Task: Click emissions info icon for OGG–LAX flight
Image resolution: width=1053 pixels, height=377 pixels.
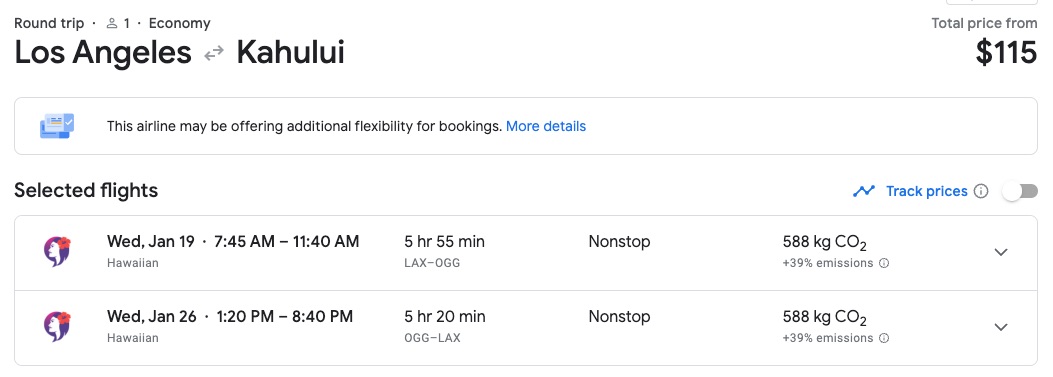Action: click(884, 338)
